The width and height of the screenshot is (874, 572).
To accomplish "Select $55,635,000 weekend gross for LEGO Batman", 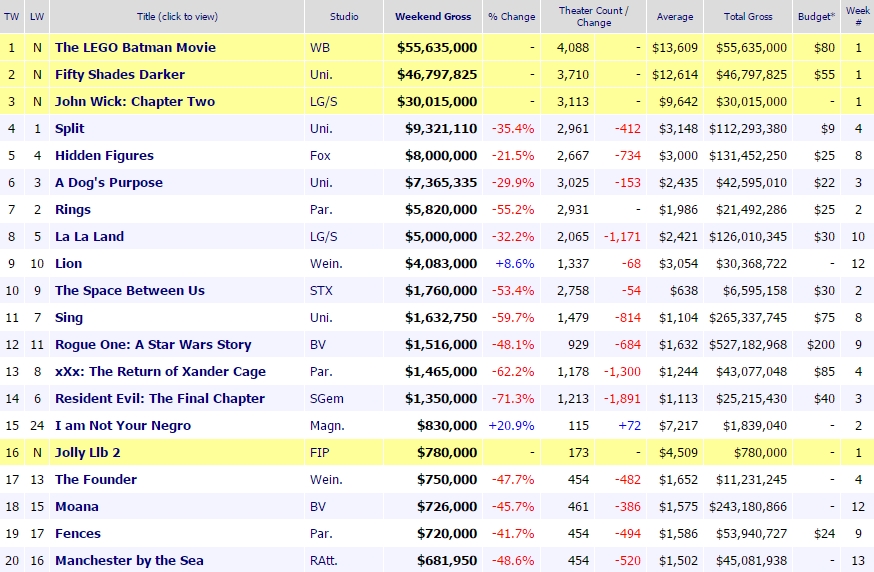I will coord(437,47).
